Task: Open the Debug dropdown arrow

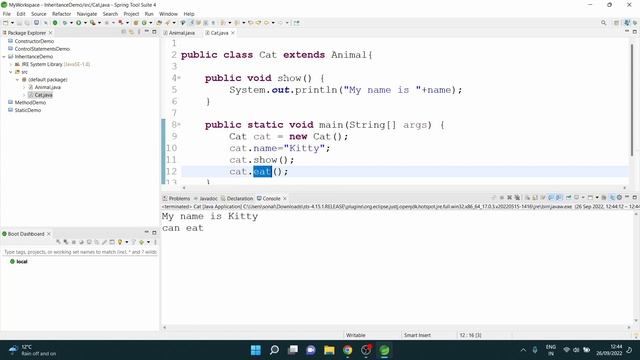Action: (x=71, y=23)
